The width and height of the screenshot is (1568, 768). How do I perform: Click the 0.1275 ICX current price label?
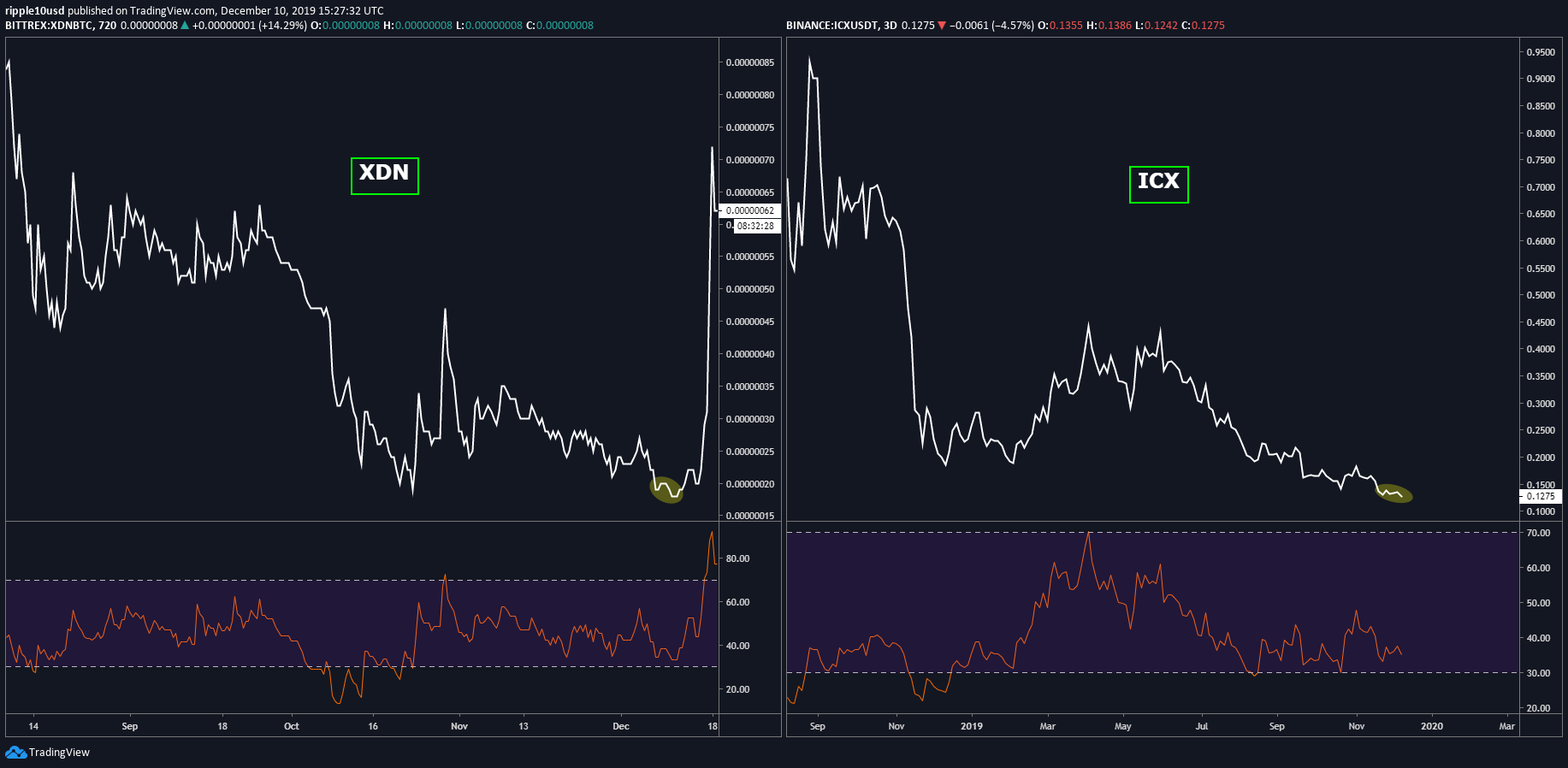pyautogui.click(x=1541, y=496)
